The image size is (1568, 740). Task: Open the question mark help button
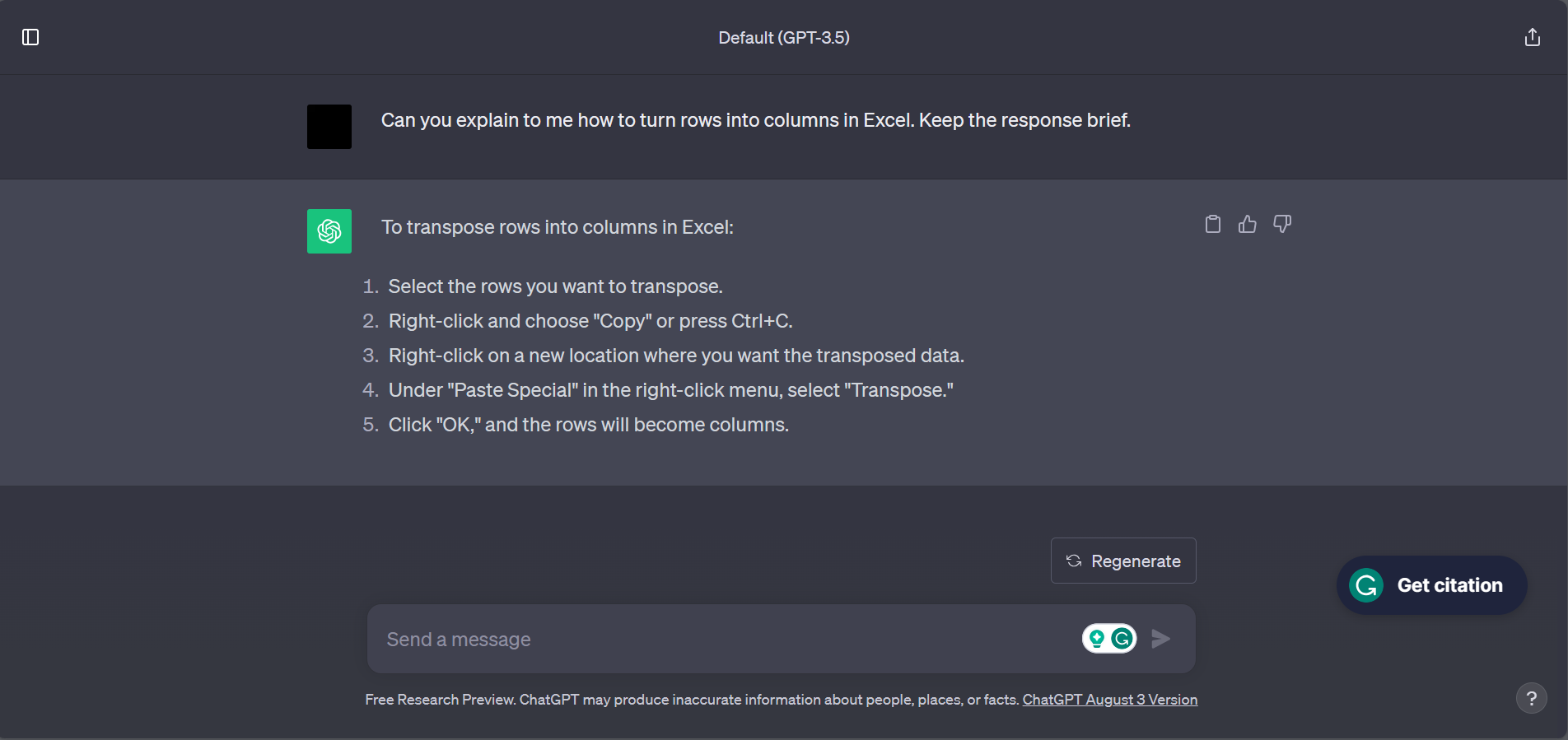pyautogui.click(x=1531, y=699)
